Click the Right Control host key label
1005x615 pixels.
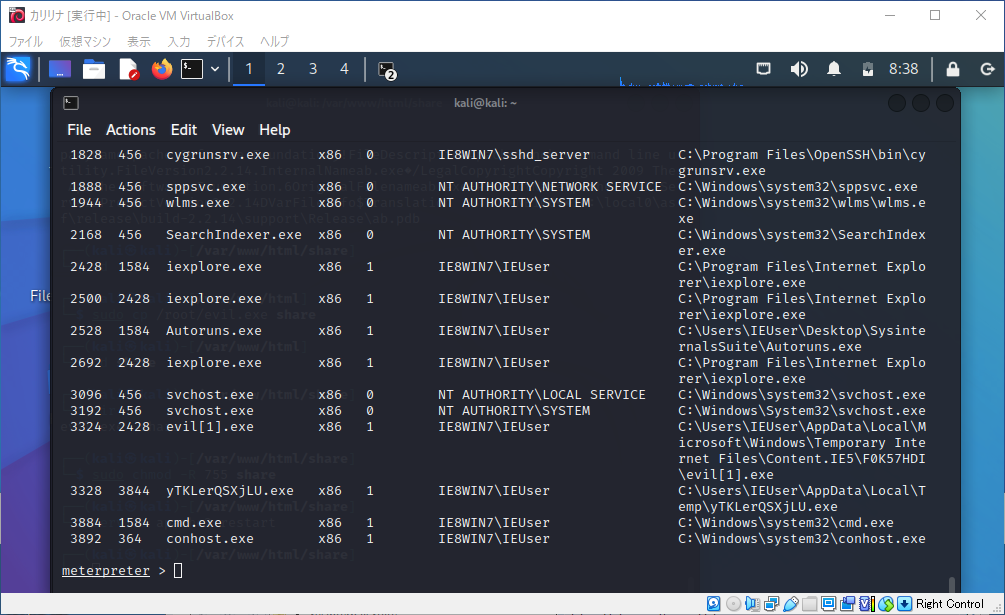pyautogui.click(x=949, y=603)
